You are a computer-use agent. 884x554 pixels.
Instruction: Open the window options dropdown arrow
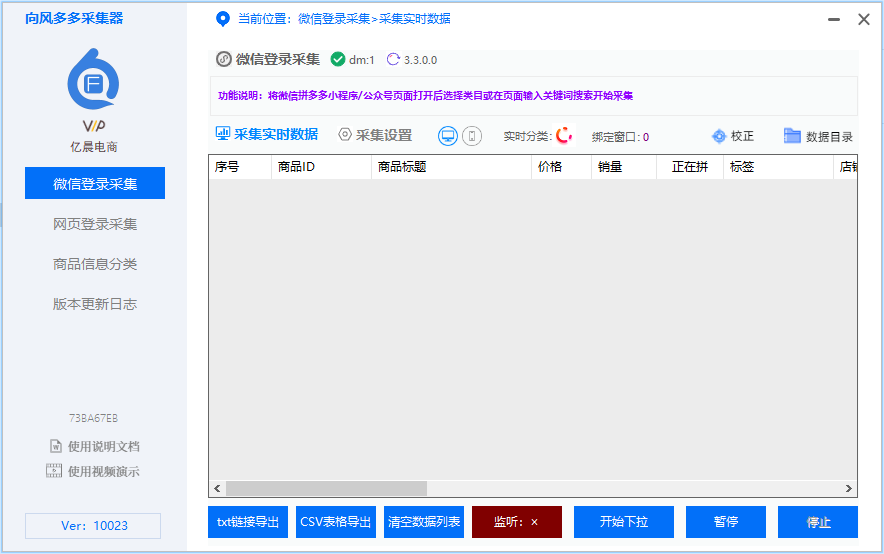tap(832, 19)
